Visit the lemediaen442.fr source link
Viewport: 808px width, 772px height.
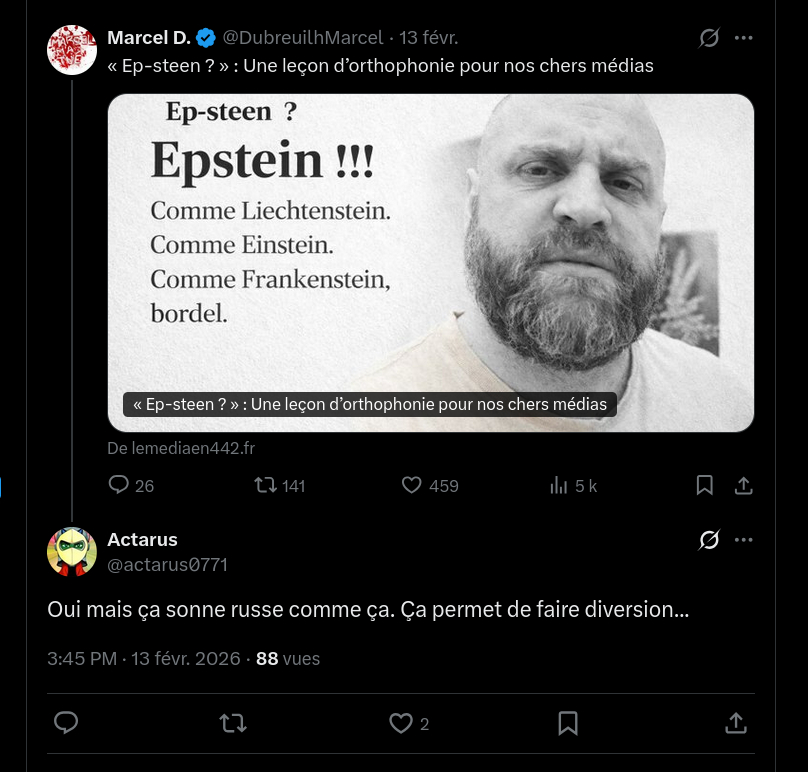click(181, 449)
